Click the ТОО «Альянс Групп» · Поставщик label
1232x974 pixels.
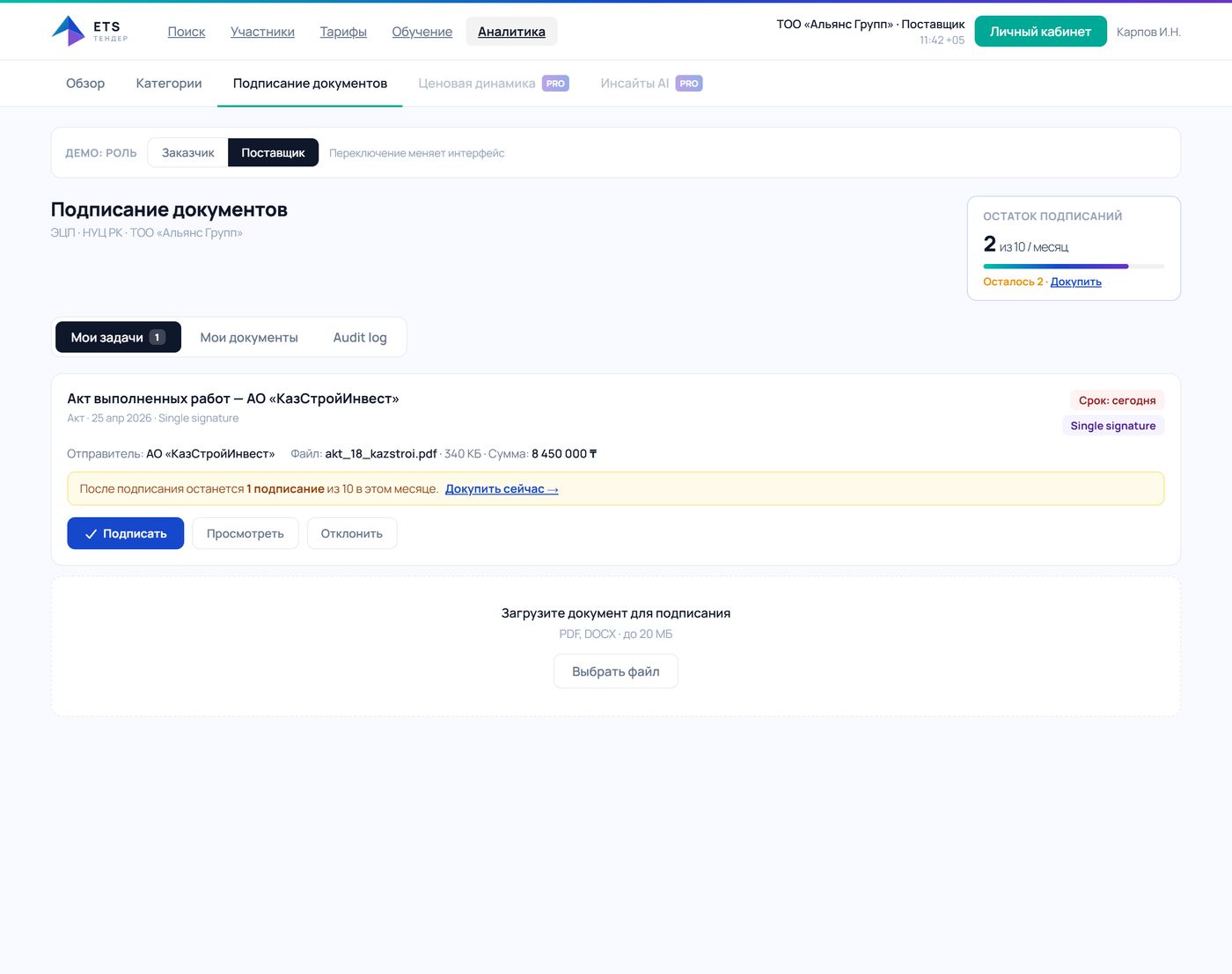coord(870,24)
